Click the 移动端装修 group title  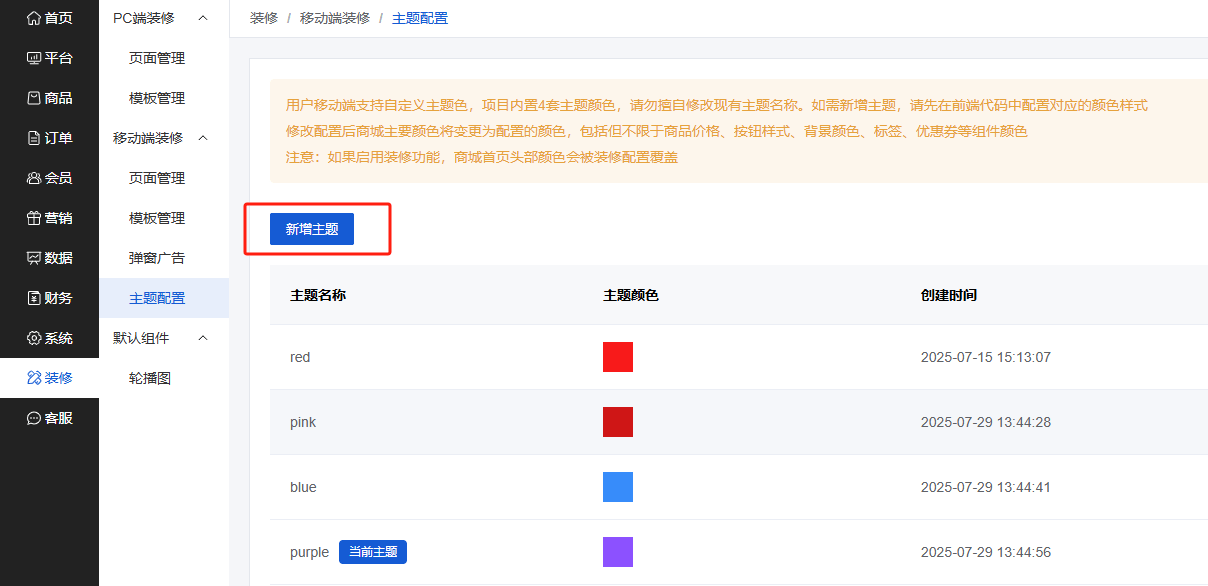coord(148,138)
